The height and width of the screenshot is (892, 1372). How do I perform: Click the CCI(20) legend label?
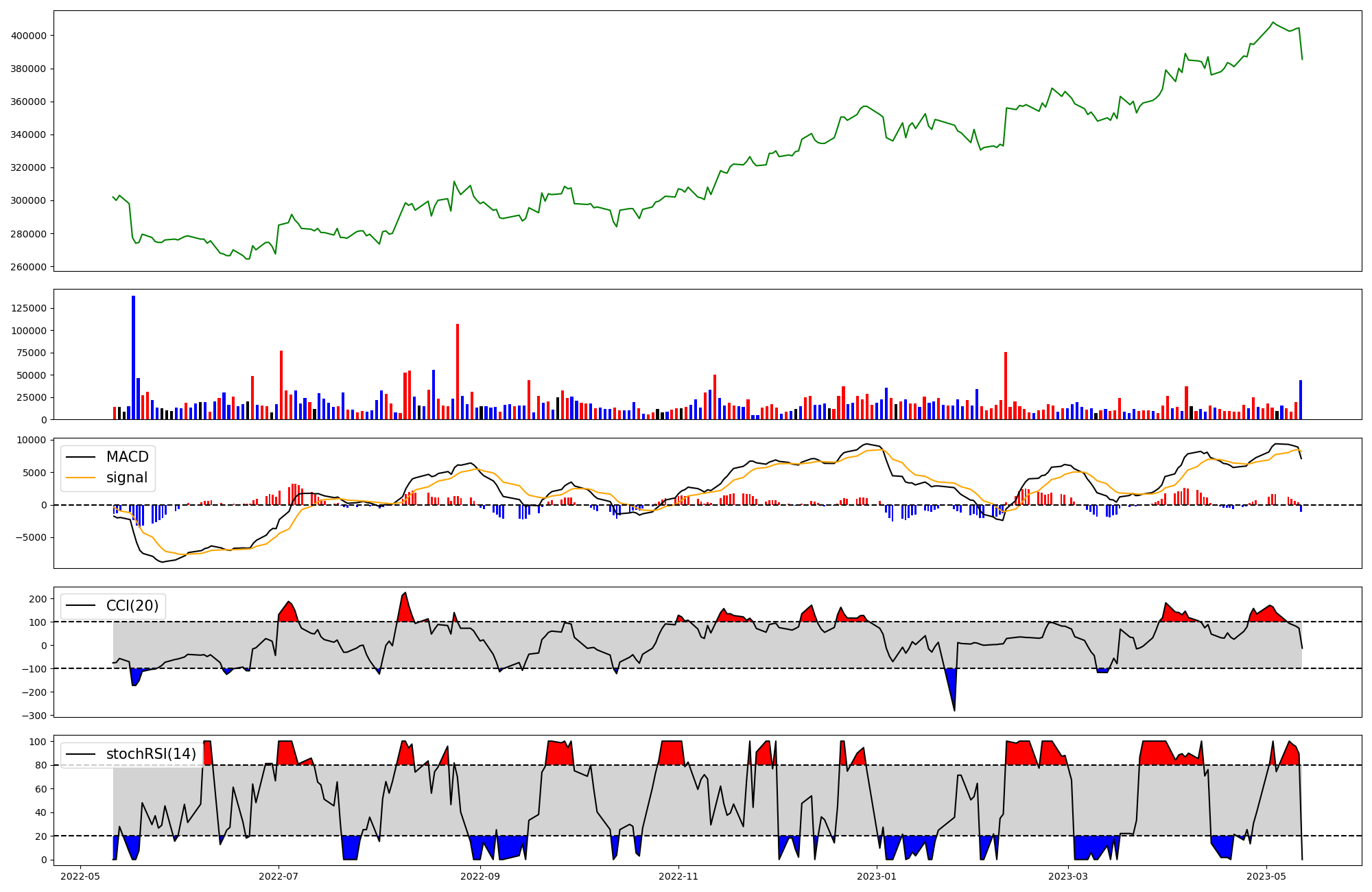click(x=132, y=606)
